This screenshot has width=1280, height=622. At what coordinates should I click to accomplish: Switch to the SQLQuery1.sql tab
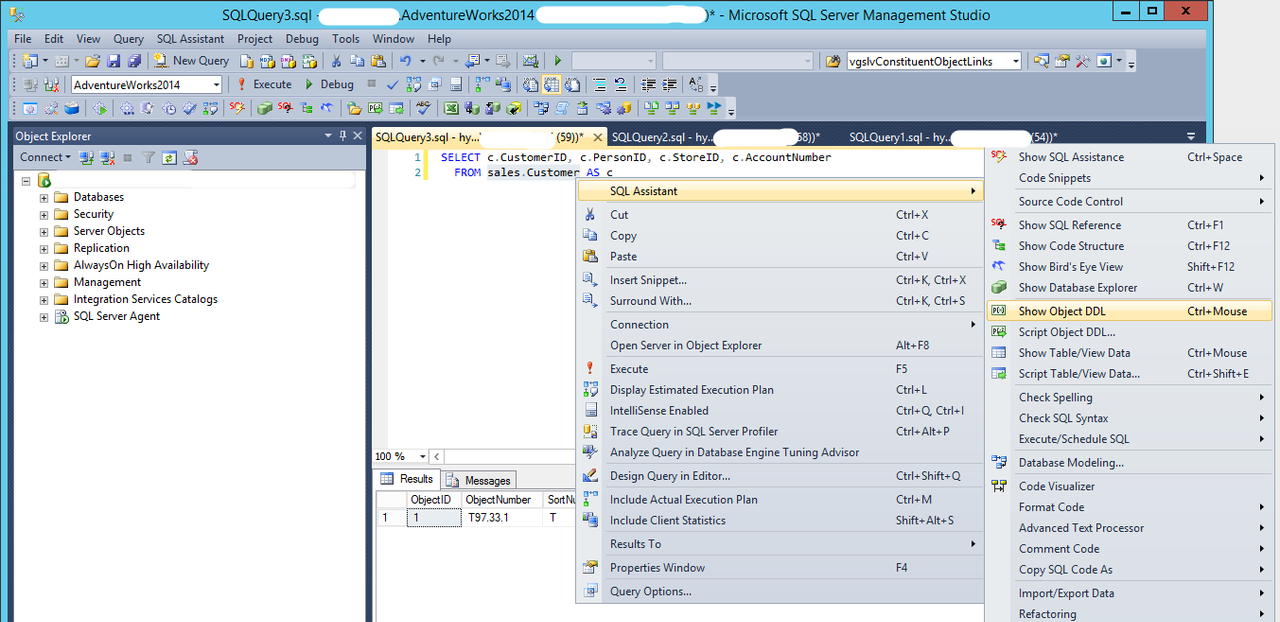click(x=952, y=137)
